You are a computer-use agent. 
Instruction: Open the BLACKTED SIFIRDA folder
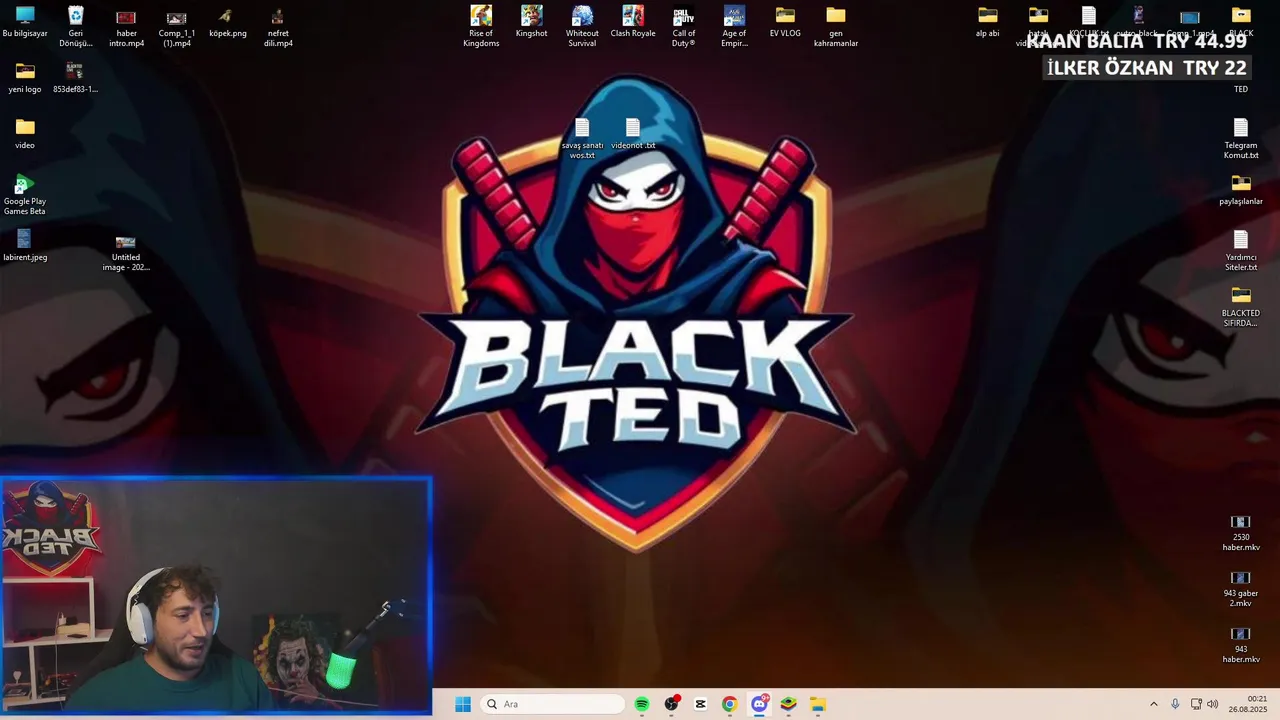click(x=1241, y=306)
